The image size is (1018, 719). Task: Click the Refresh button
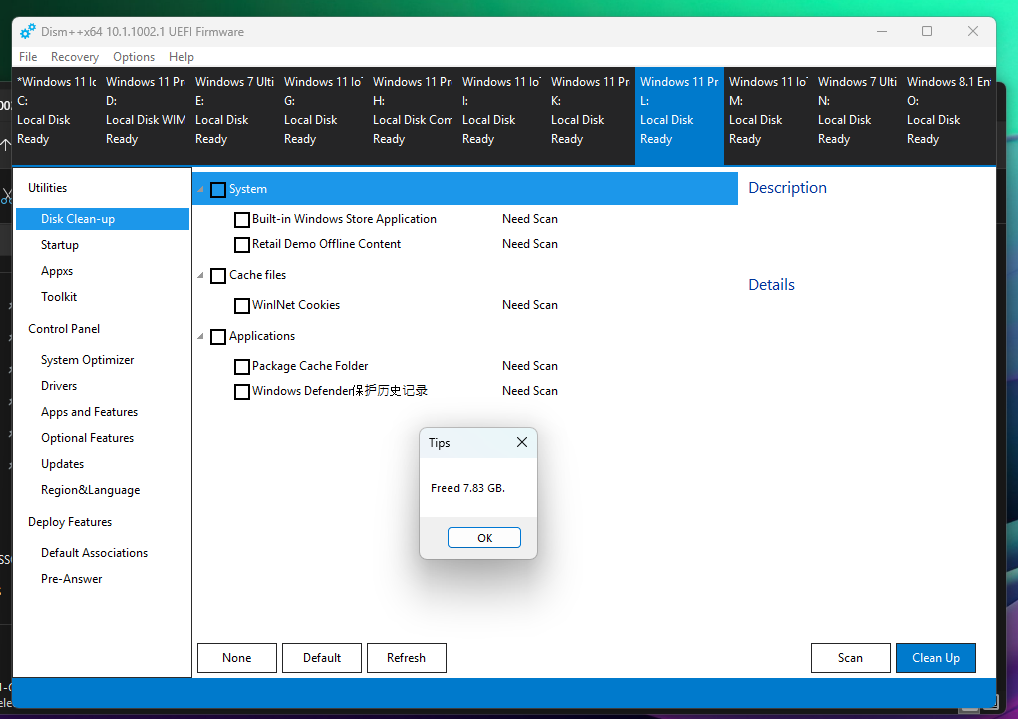coord(406,658)
